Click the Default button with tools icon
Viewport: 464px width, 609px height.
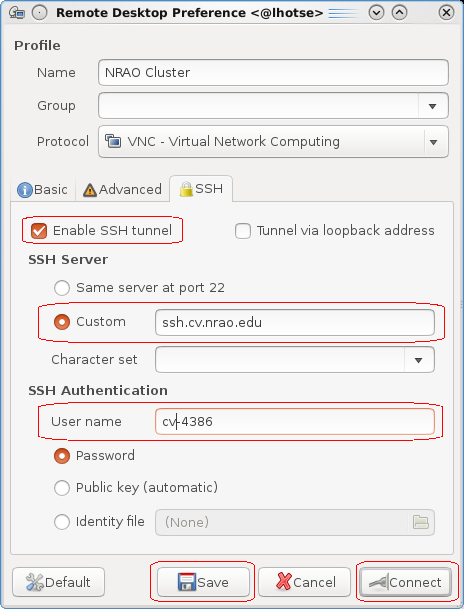point(58,582)
